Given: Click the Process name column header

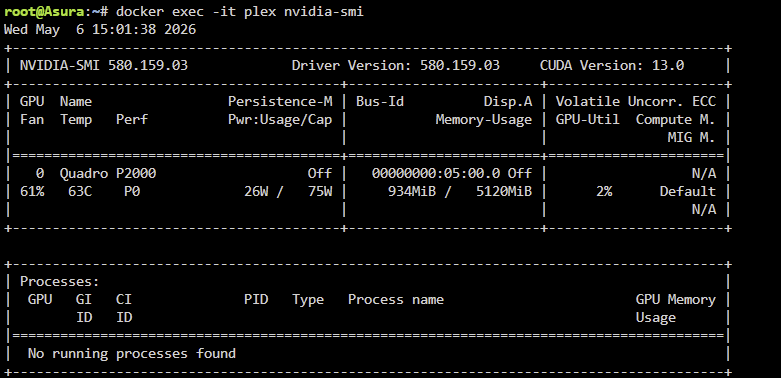Looking at the screenshot, I should pyautogui.click(x=395, y=300).
